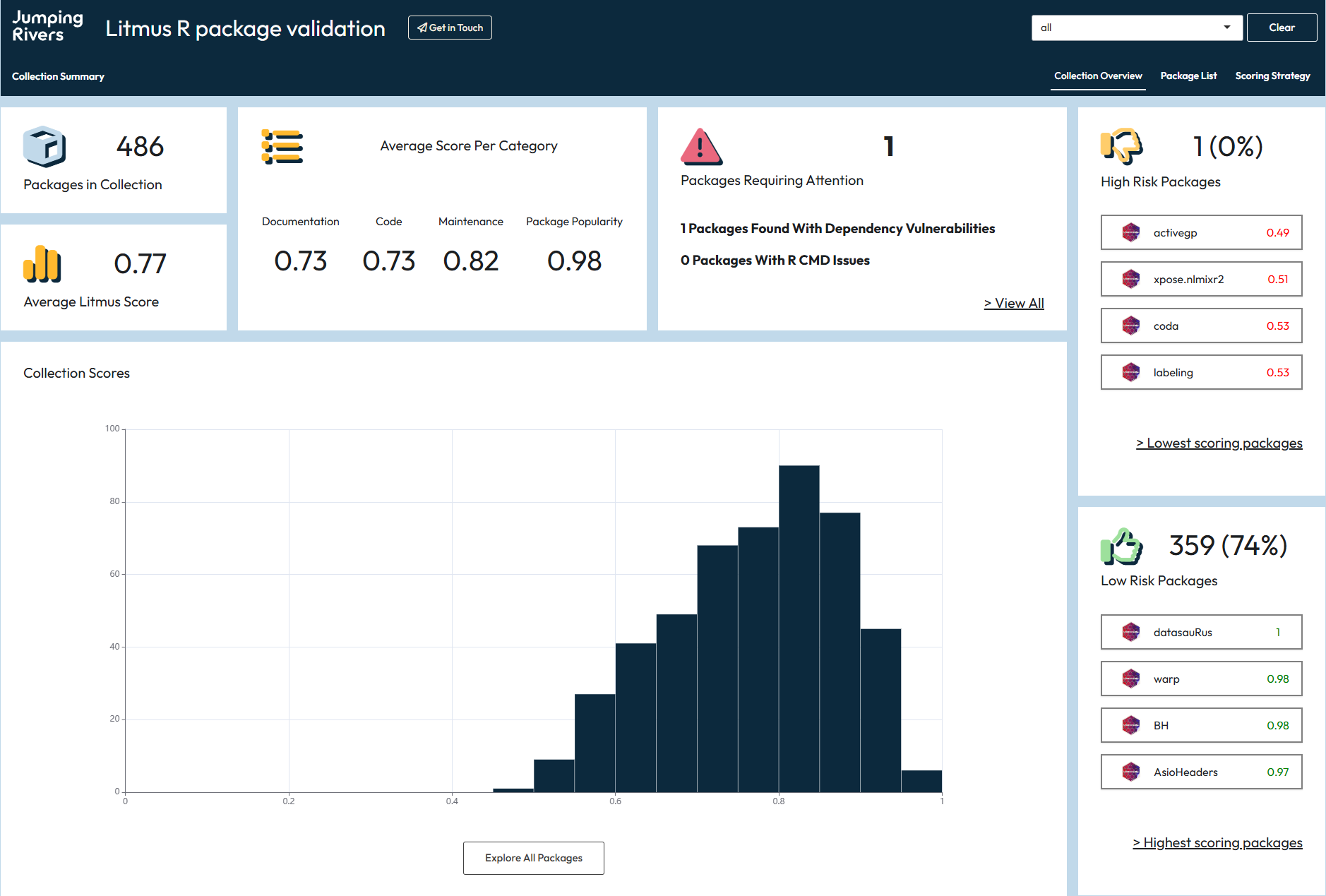
Task: Click the Maintenance score 0.82
Action: point(471,261)
